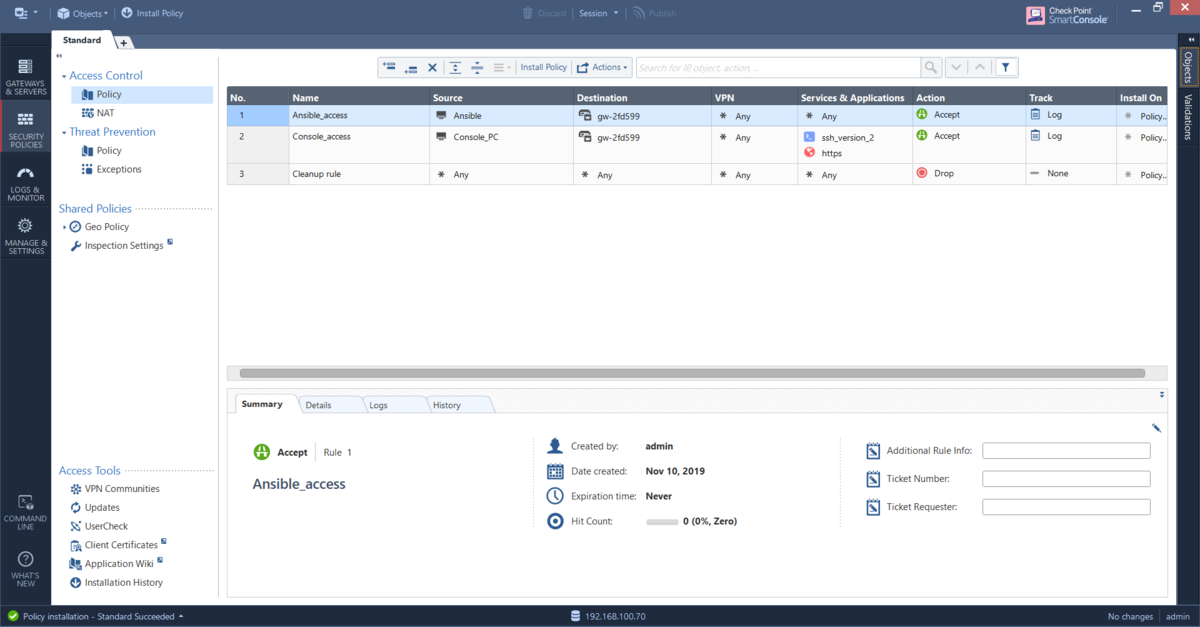Open the What's New panel
This screenshot has height=627, width=1200.
click(25, 568)
